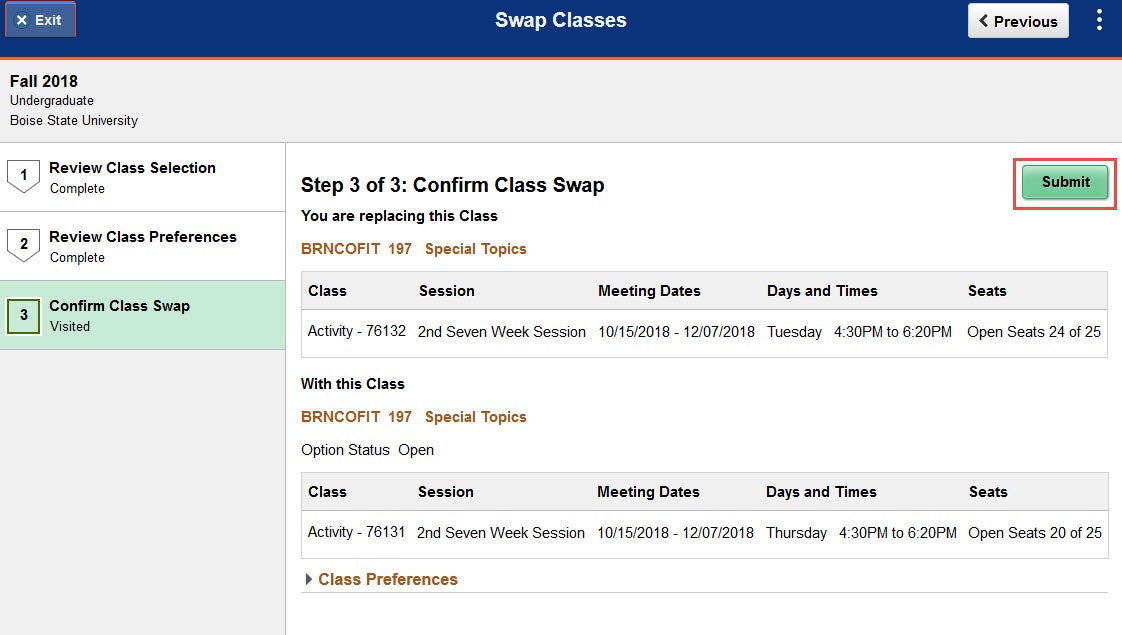This screenshot has height=635, width=1122.
Task: Click the Exit button
Action: click(x=40, y=20)
